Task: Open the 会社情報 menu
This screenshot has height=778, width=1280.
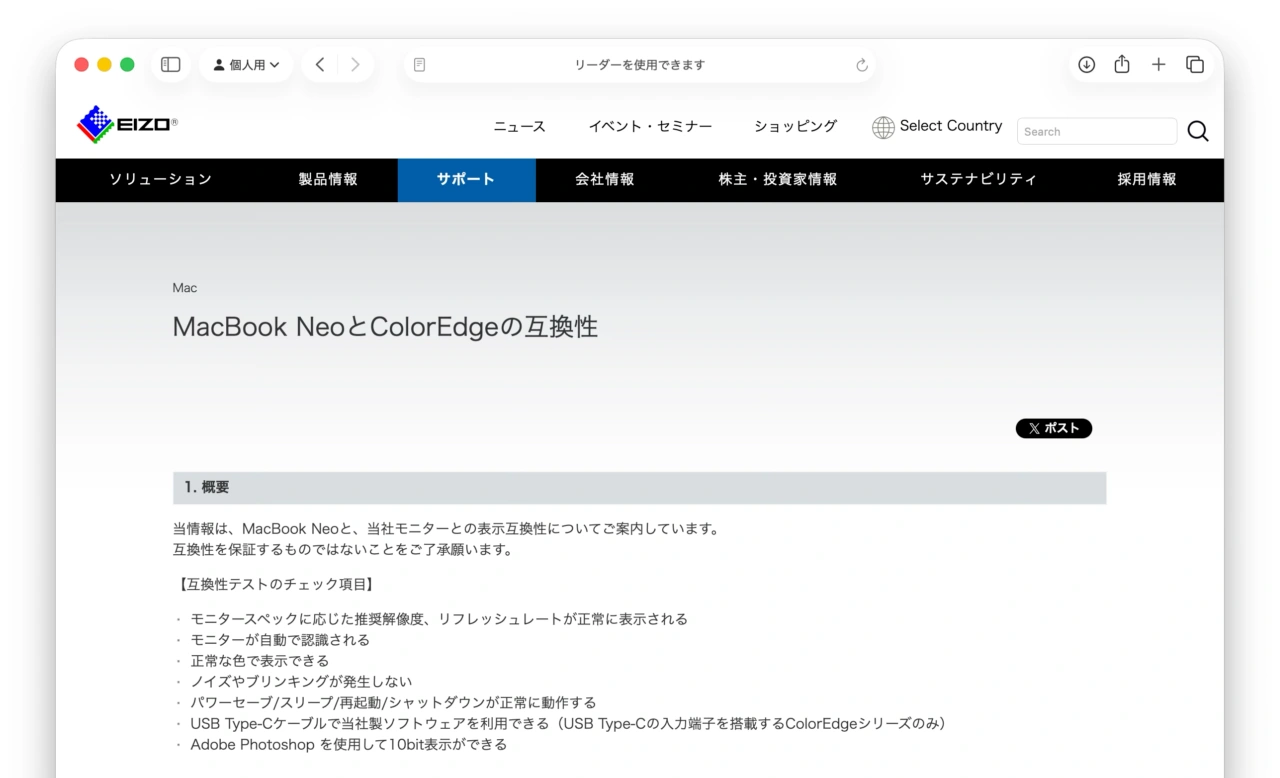Action: pyautogui.click(x=605, y=180)
